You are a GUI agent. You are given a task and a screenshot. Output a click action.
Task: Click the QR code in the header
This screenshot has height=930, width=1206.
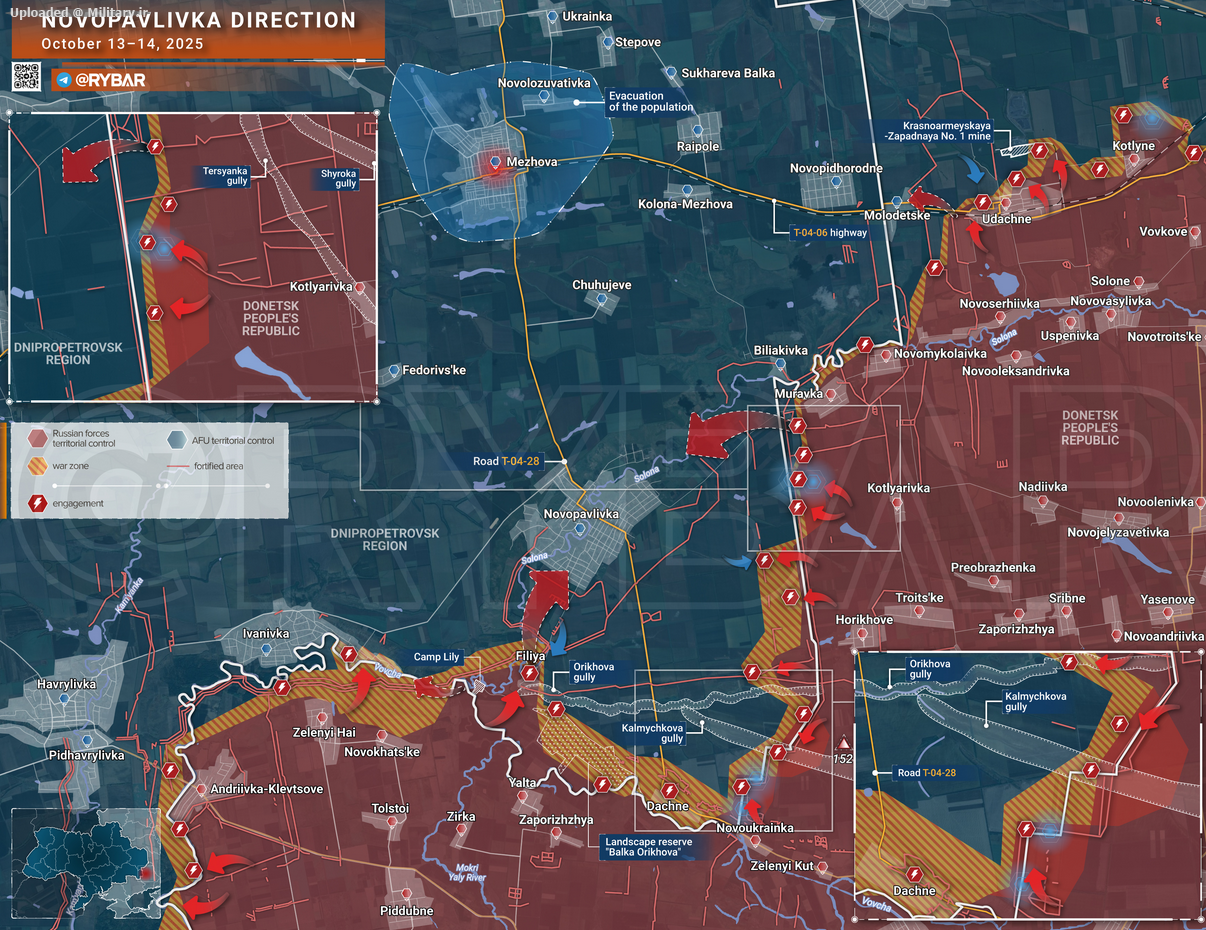[26, 77]
